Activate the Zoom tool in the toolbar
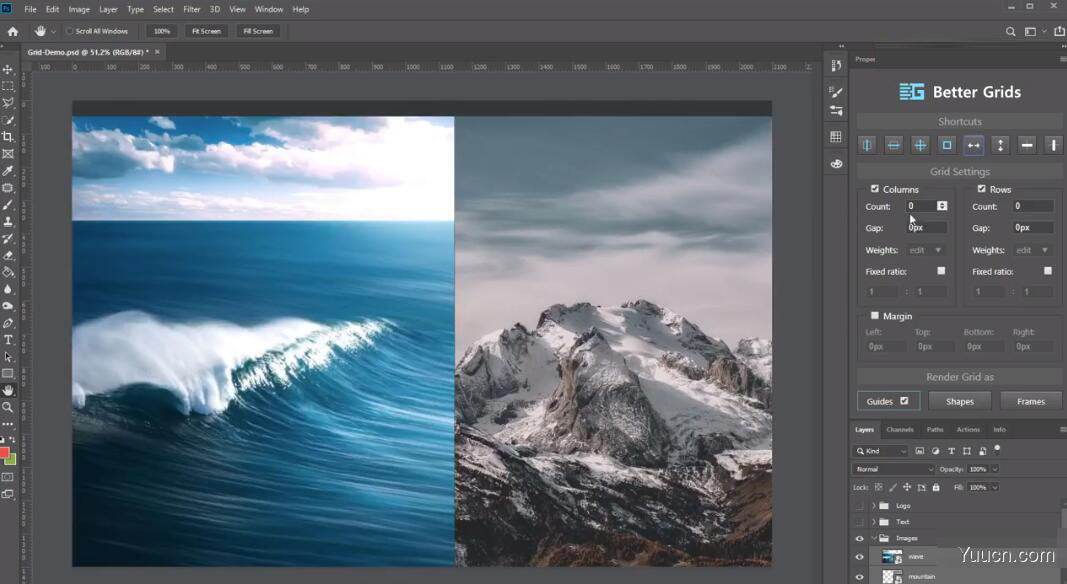 [8, 407]
